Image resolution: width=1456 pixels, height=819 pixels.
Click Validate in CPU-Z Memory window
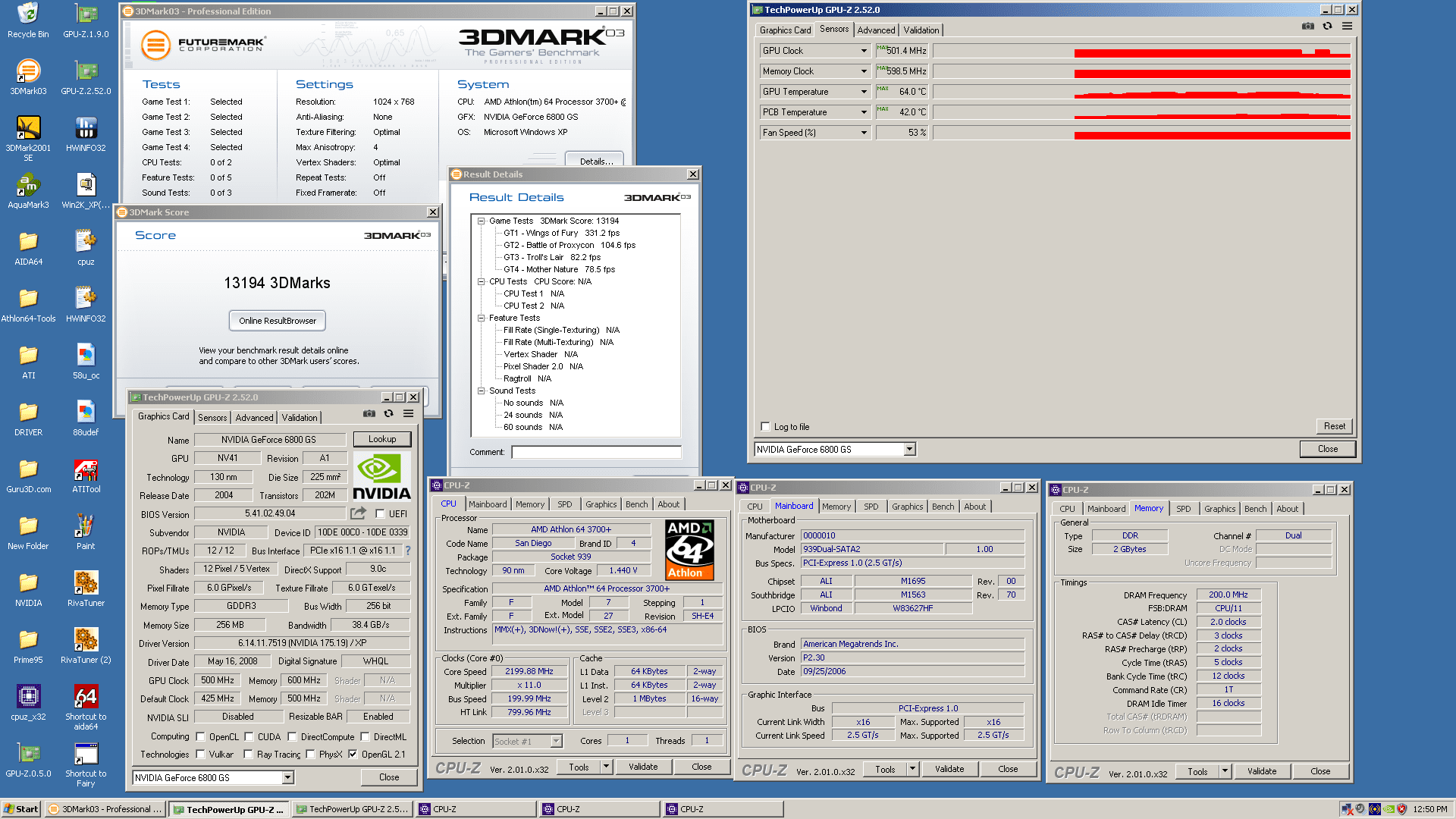click(1262, 771)
